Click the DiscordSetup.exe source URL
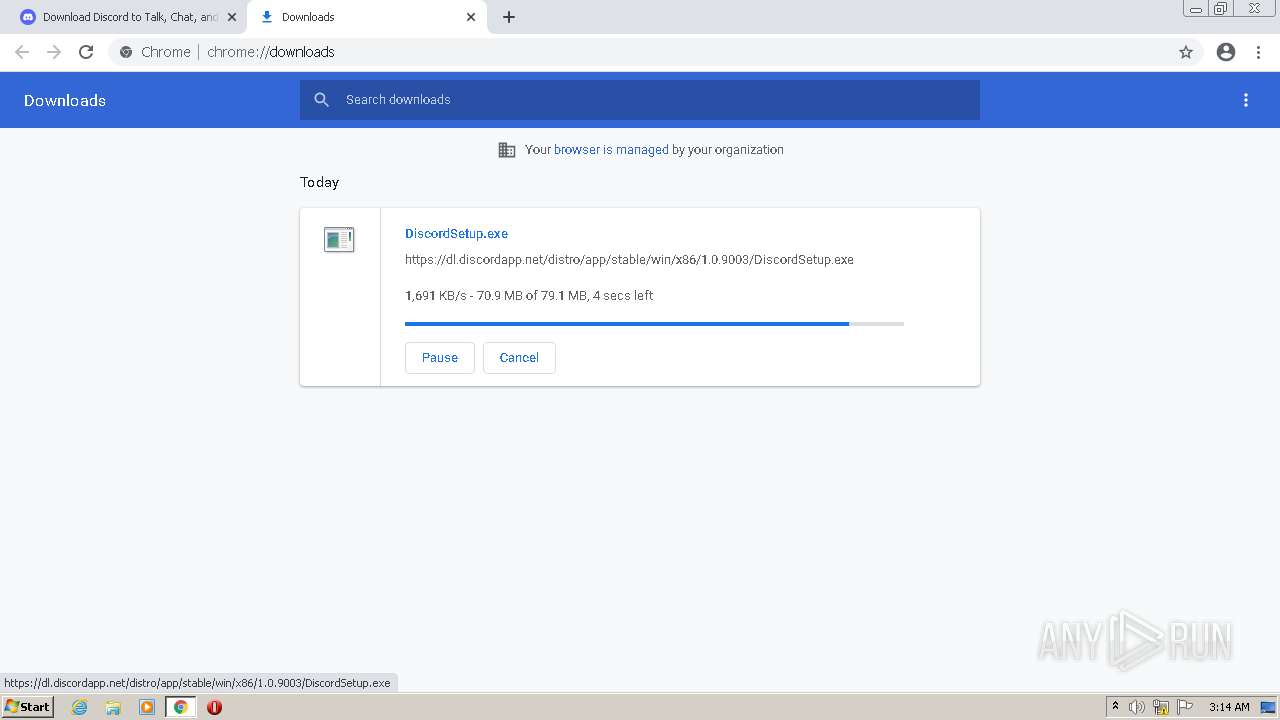This screenshot has height=720, width=1280. pyautogui.click(x=629, y=260)
